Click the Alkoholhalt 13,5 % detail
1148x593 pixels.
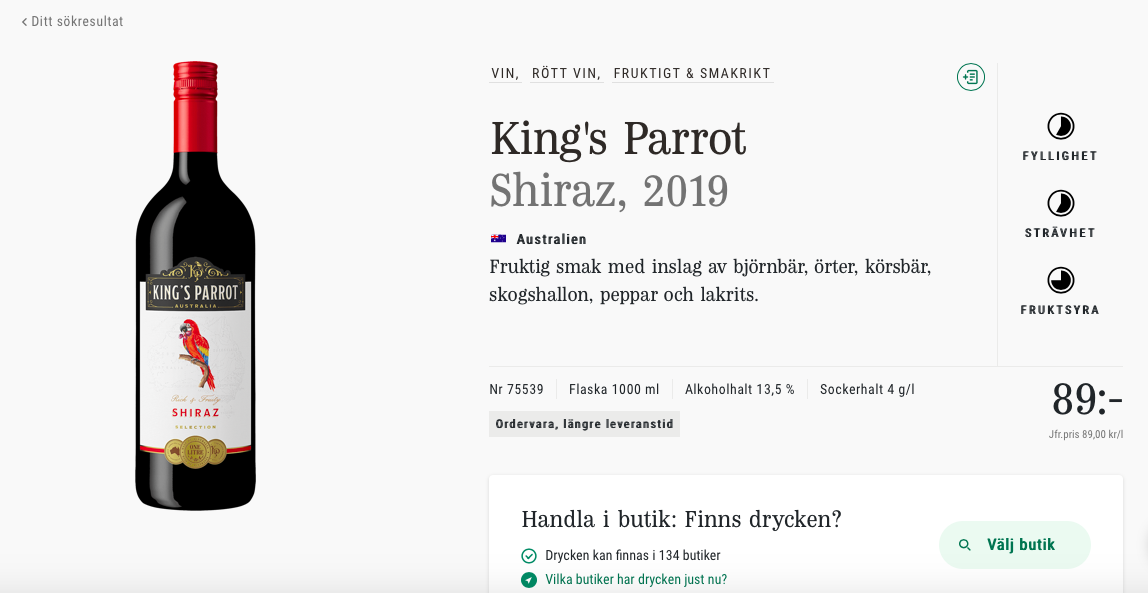739,390
